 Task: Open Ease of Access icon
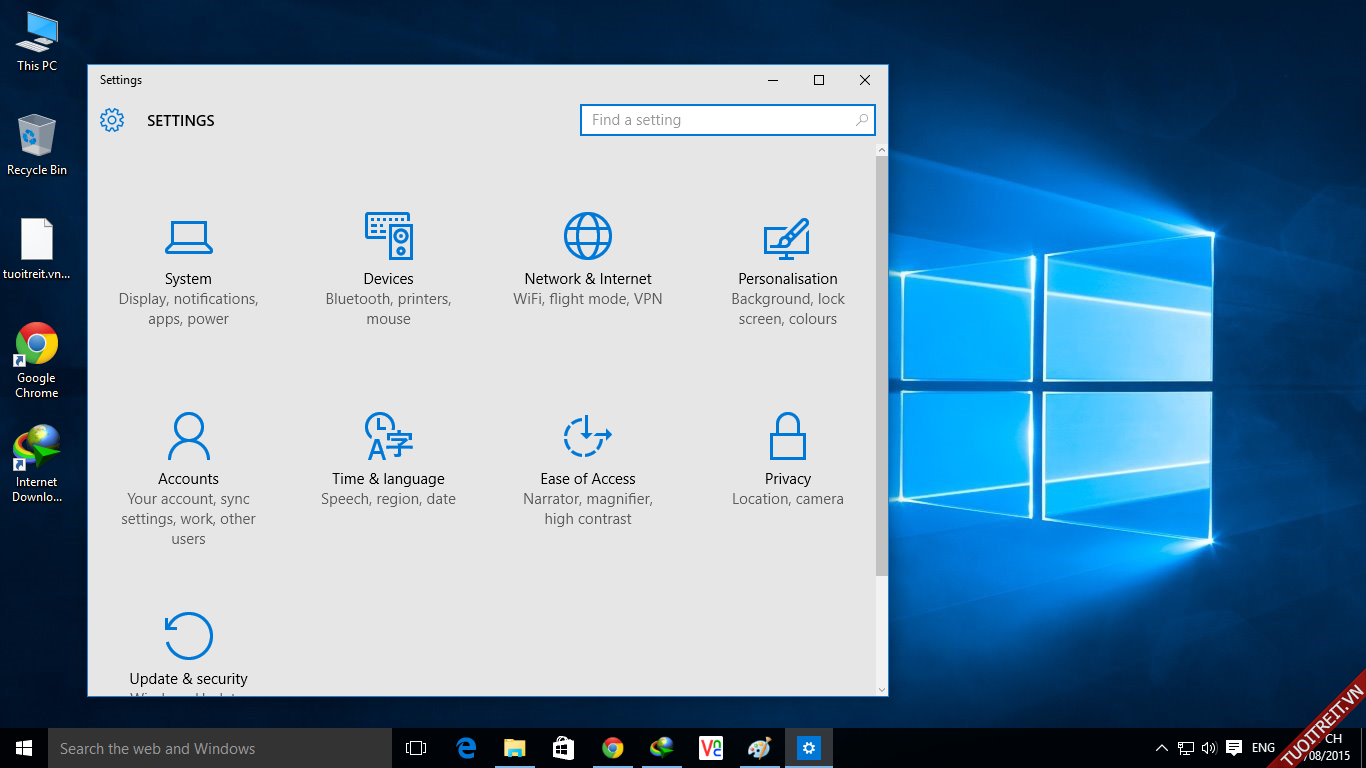coord(588,436)
